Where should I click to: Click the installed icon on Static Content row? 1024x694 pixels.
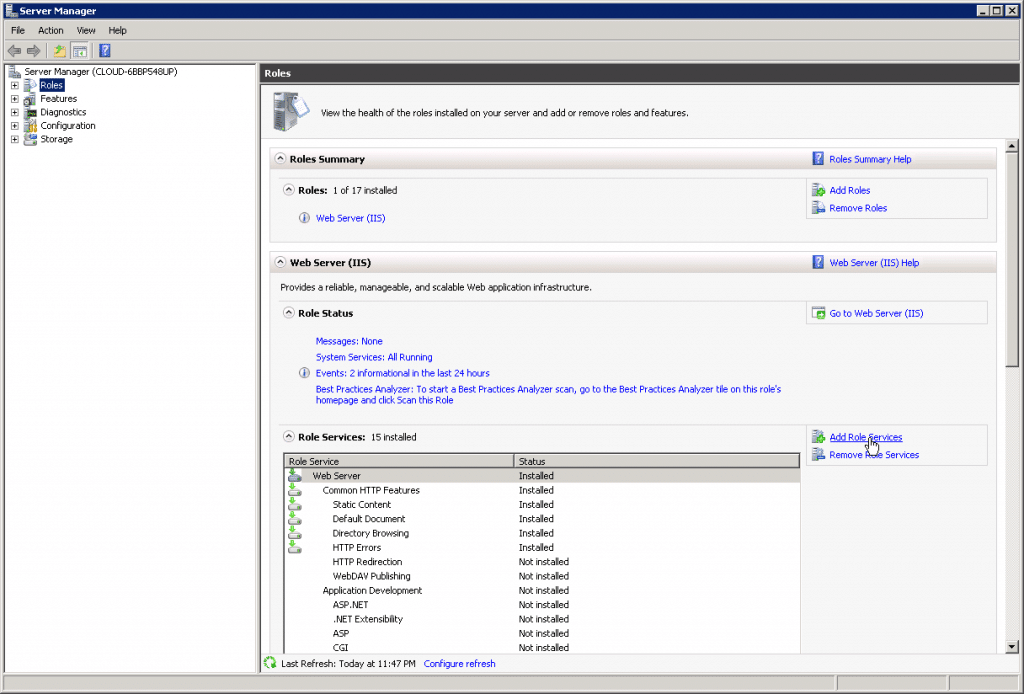pos(295,504)
